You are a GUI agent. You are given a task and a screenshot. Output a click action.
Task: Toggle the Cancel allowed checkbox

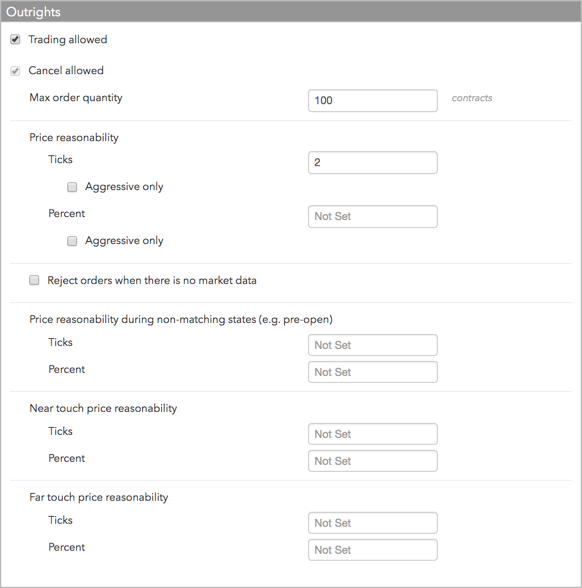click(15, 71)
